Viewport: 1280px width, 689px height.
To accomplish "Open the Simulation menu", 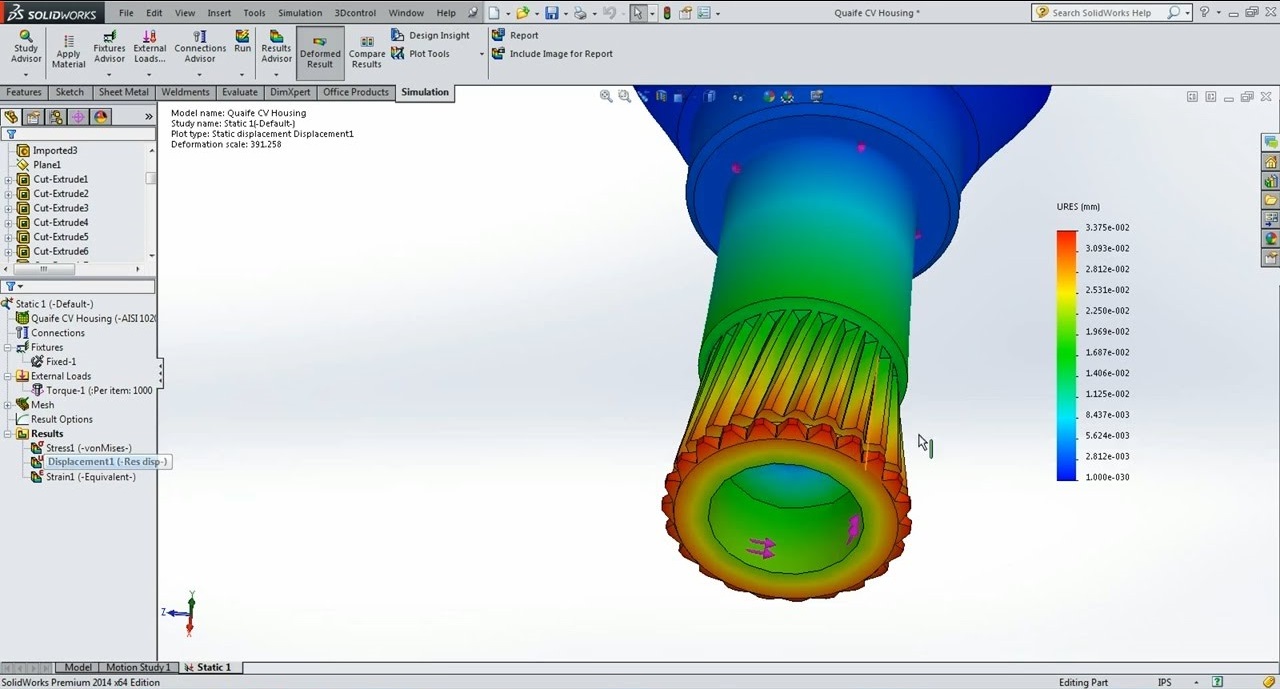I will click(300, 13).
